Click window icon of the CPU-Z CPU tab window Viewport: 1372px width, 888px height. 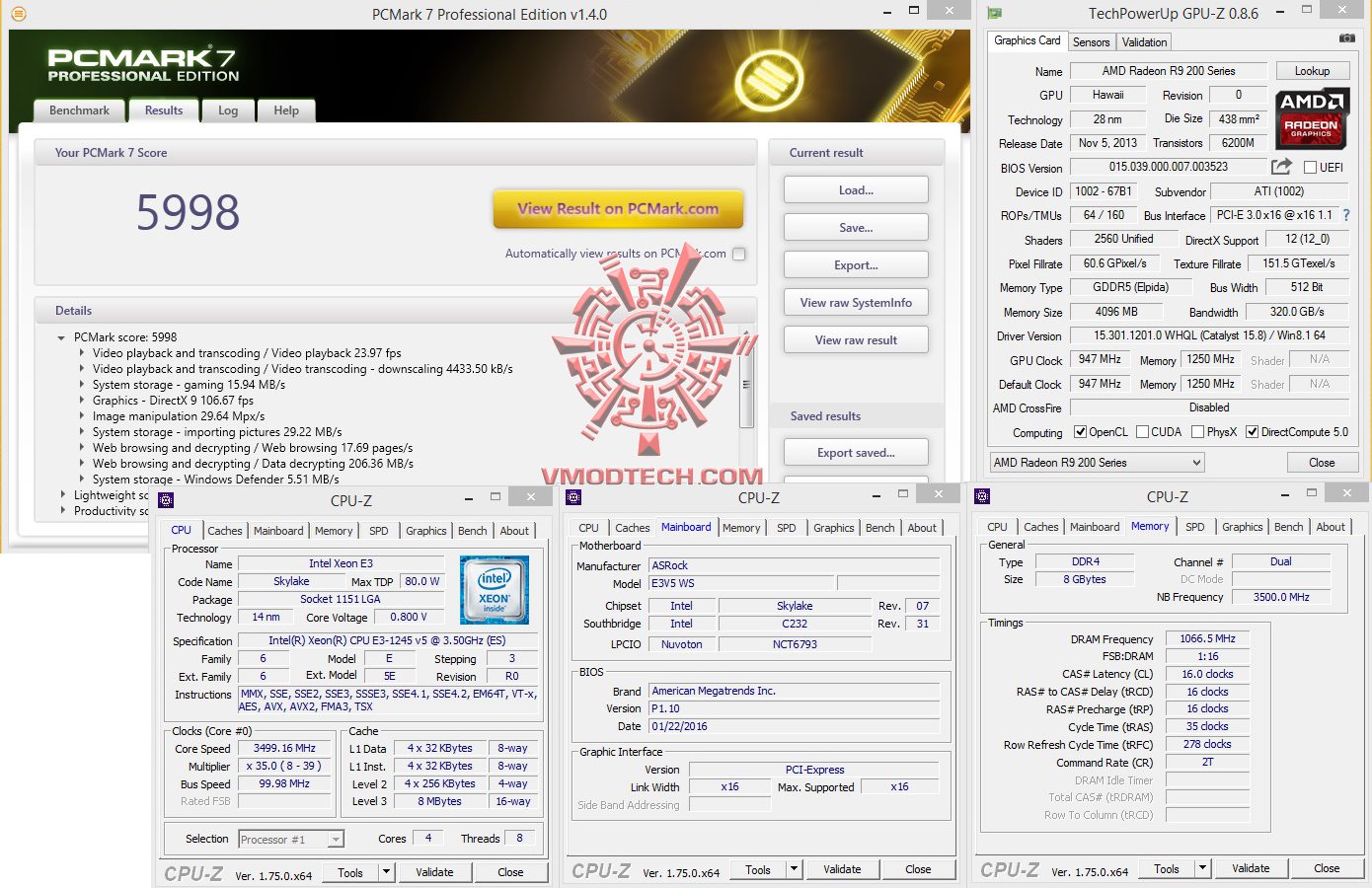point(166,500)
